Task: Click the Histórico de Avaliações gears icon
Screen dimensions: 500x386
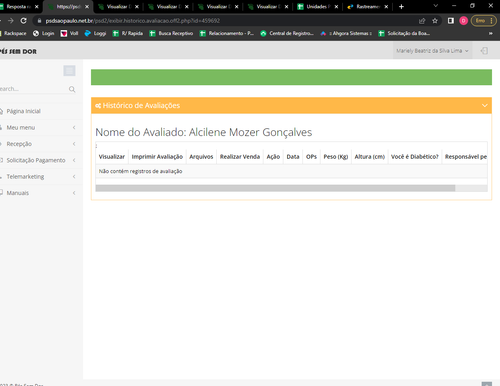Action: pyautogui.click(x=98, y=106)
